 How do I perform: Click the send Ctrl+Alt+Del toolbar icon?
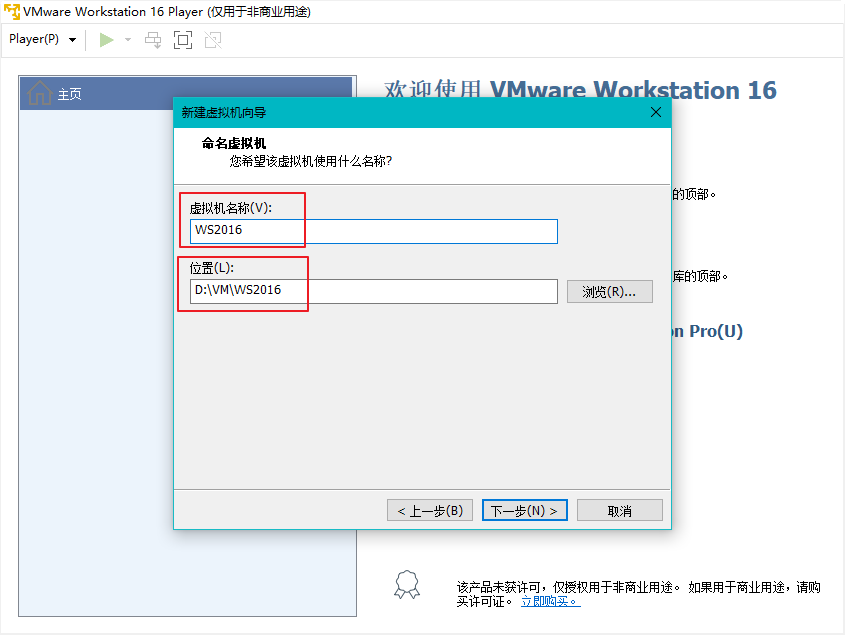pos(153,40)
